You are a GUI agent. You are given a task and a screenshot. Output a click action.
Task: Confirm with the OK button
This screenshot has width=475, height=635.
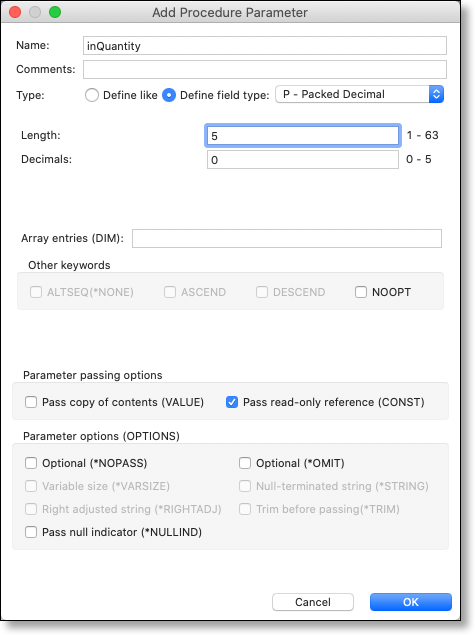point(411,602)
